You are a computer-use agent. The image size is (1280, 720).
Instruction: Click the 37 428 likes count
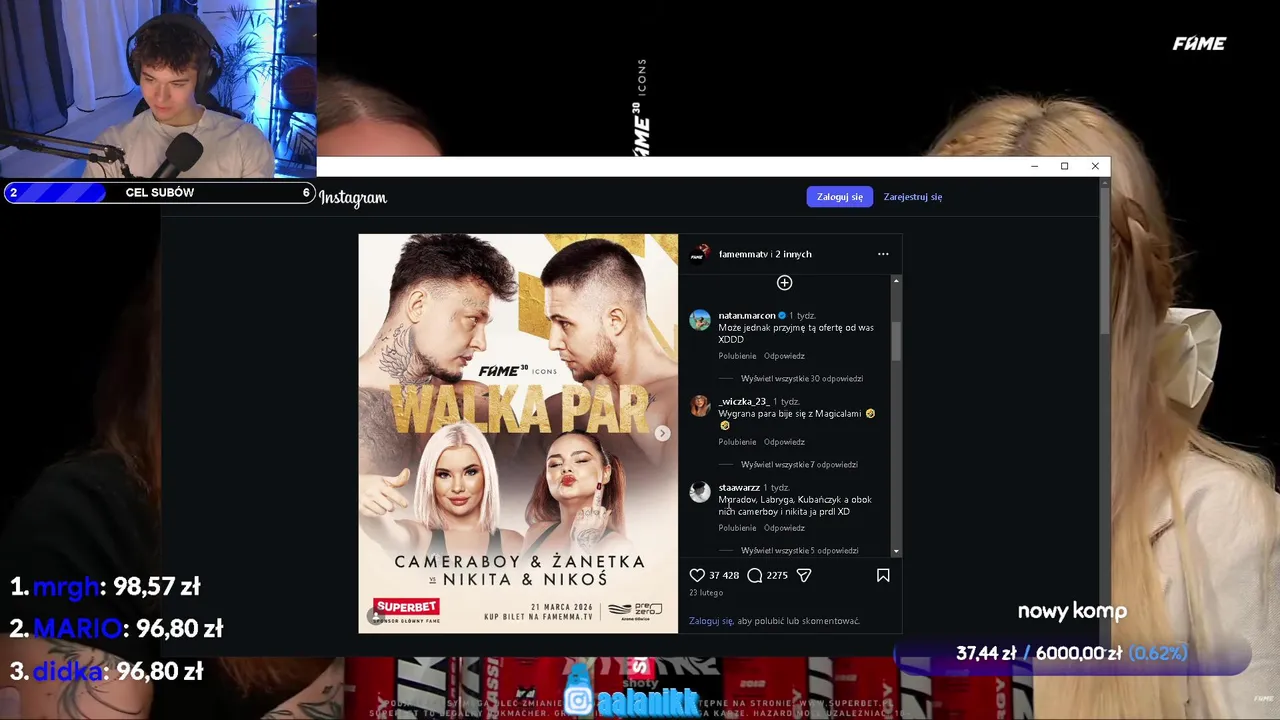[724, 576]
